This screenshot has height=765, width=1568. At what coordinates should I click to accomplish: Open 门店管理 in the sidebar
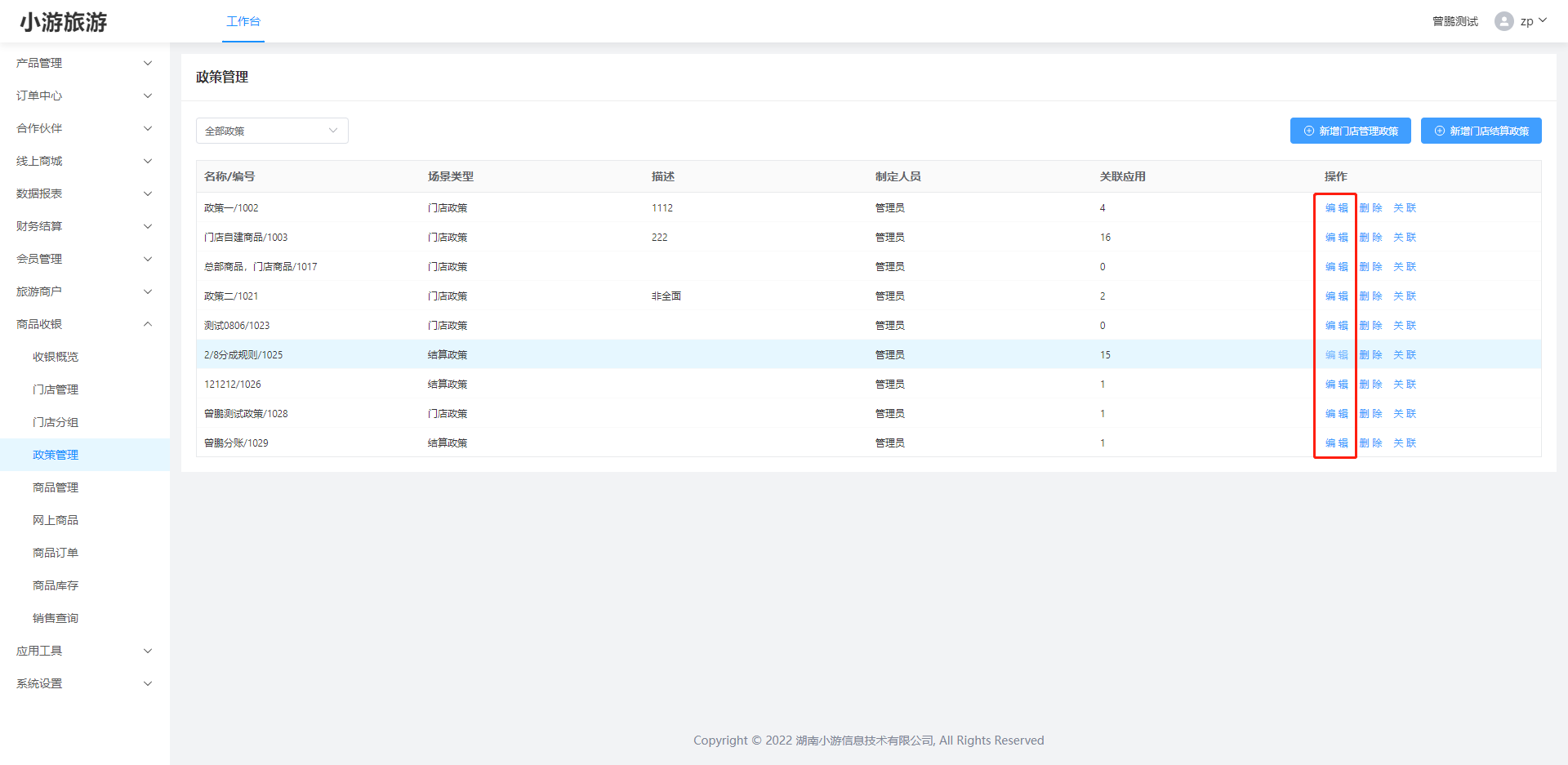56,389
